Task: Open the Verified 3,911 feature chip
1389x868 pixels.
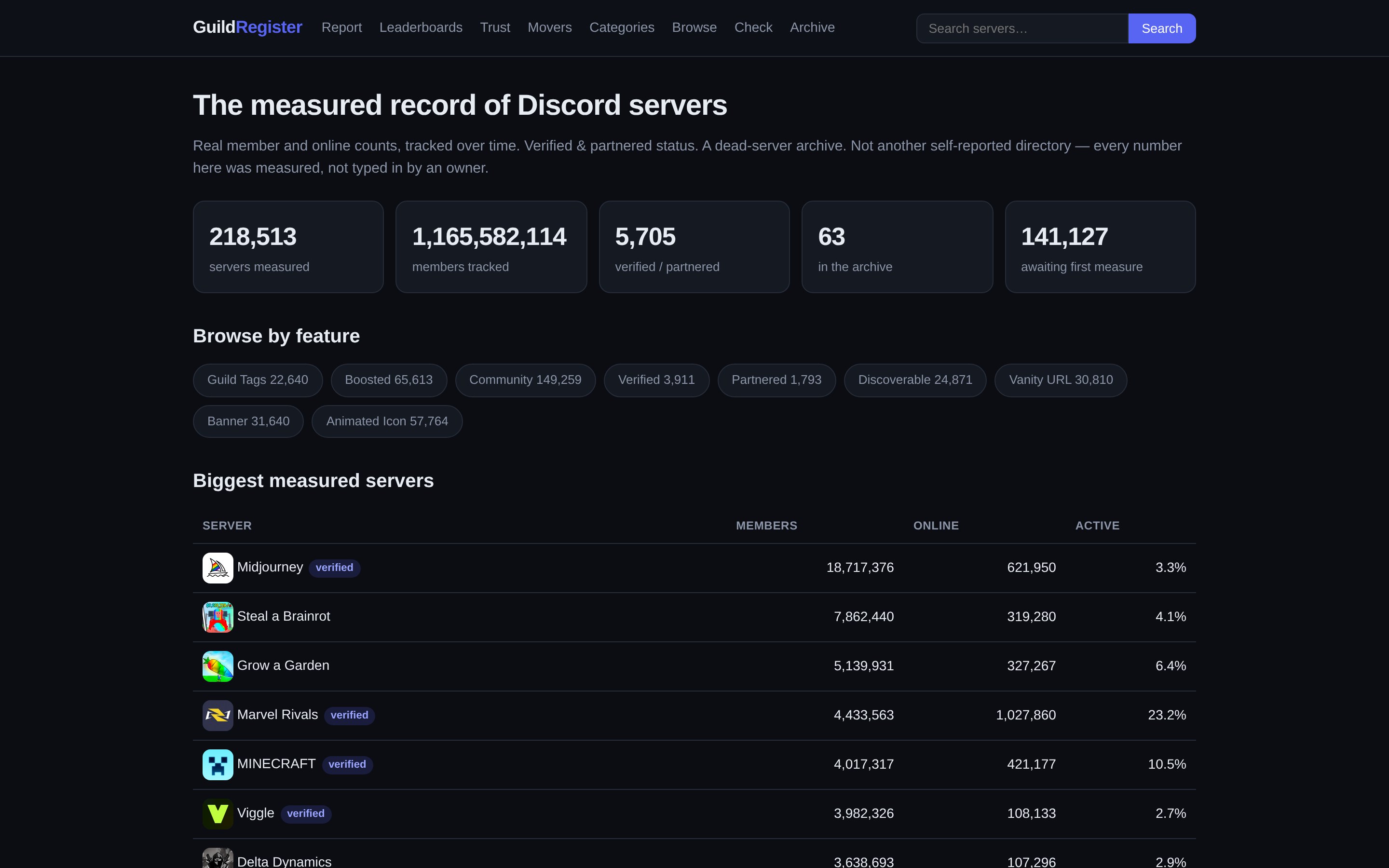Action: (656, 380)
